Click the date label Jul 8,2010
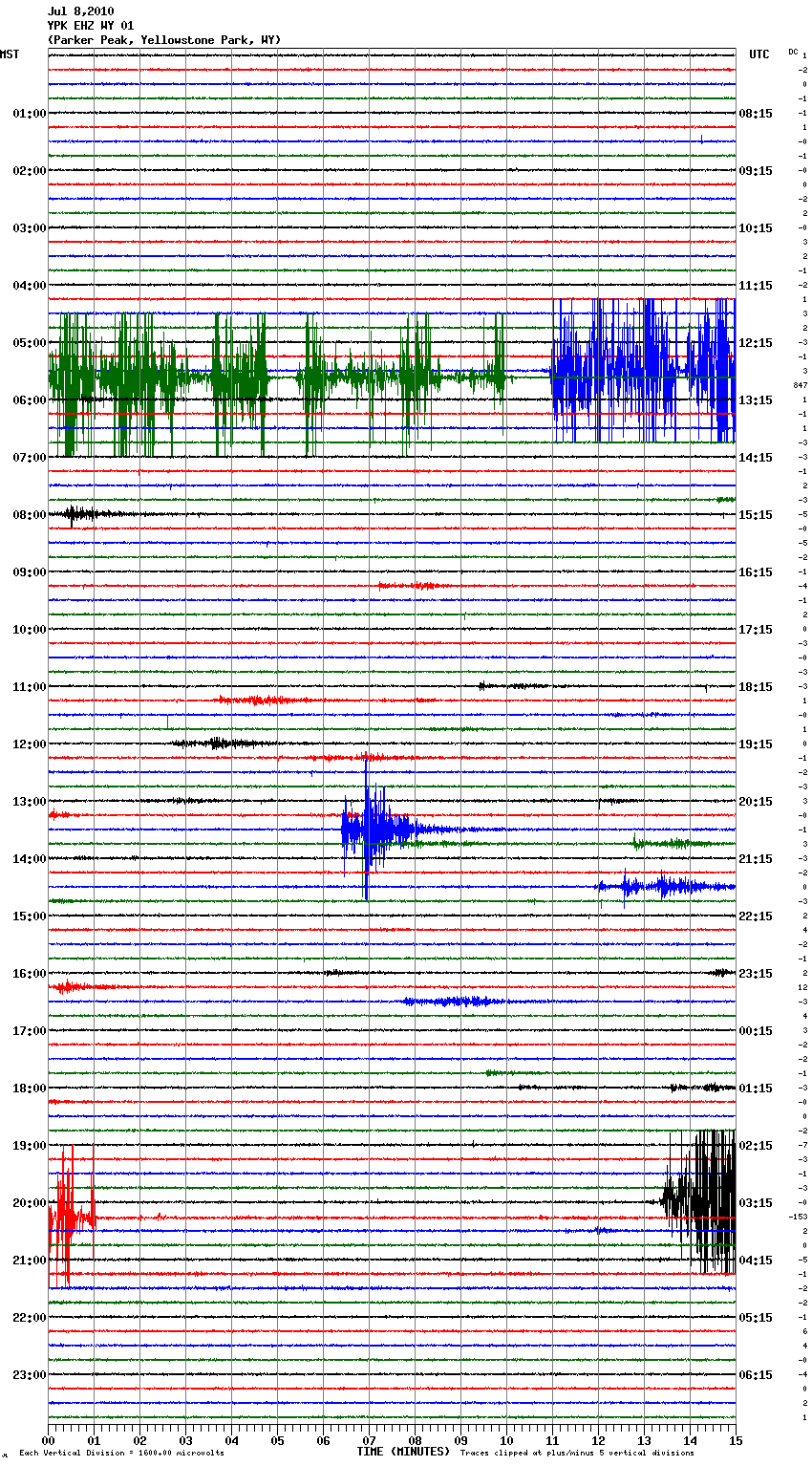The width and height of the screenshot is (812, 1466). click(x=81, y=11)
